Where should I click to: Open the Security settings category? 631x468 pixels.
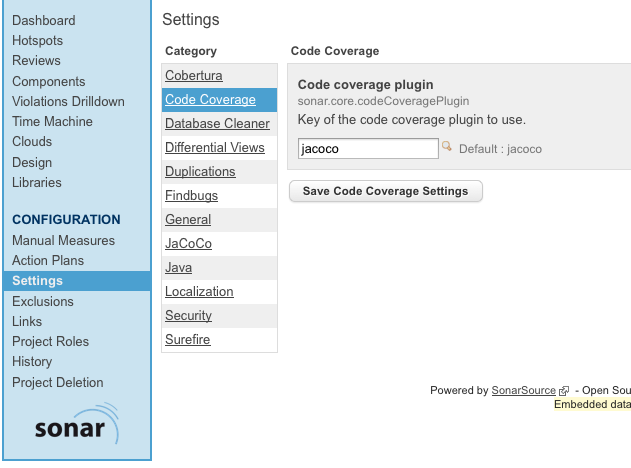click(188, 315)
